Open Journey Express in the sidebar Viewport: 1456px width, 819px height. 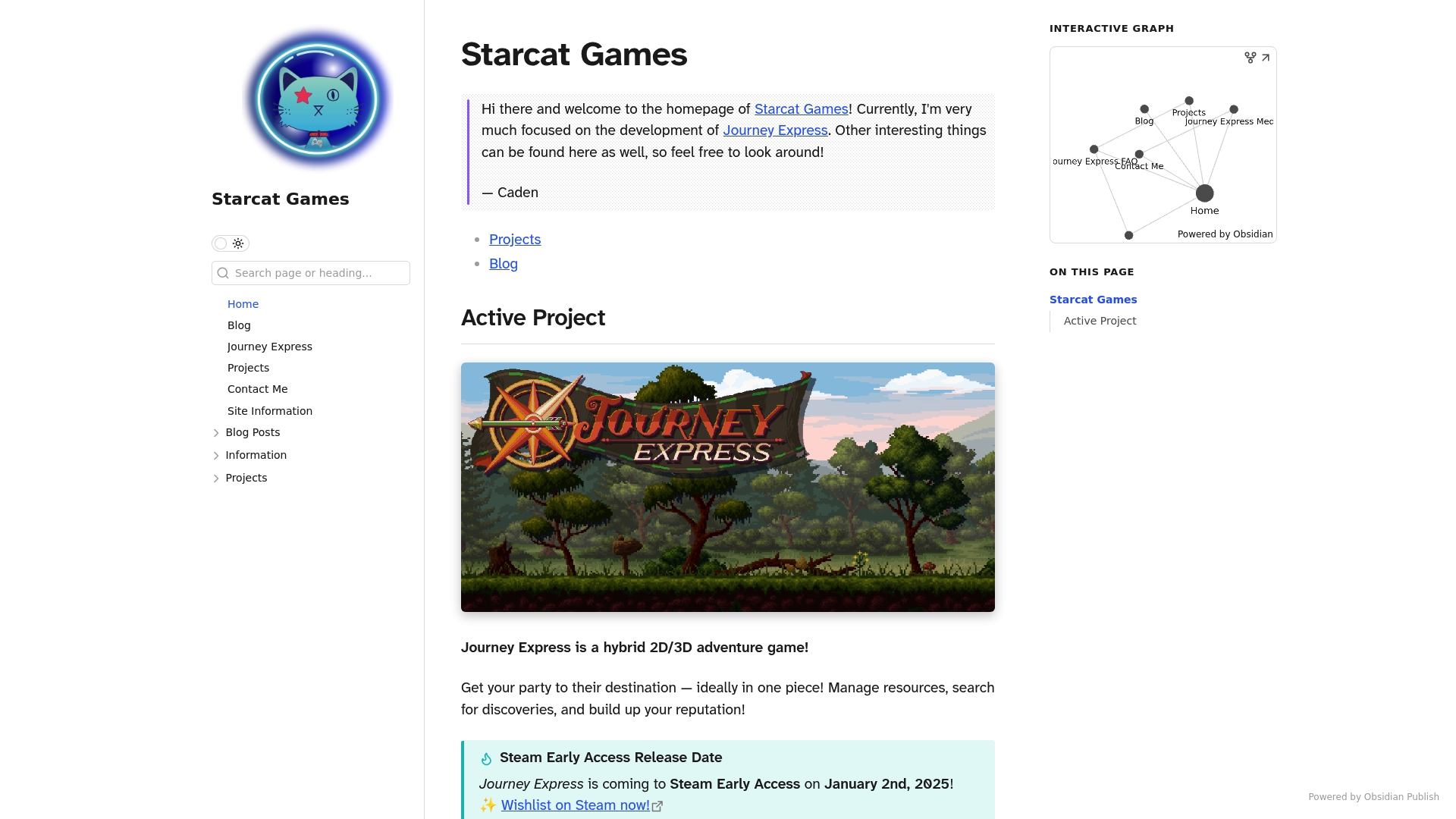point(270,347)
